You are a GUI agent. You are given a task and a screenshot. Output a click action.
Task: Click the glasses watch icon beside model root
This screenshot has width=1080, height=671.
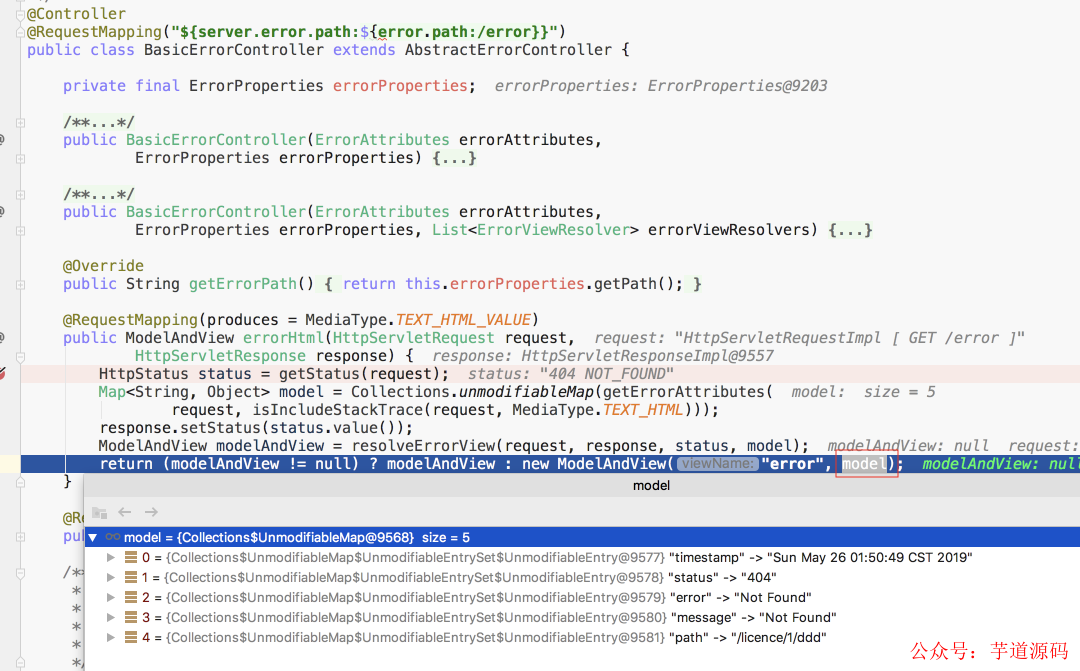113,537
